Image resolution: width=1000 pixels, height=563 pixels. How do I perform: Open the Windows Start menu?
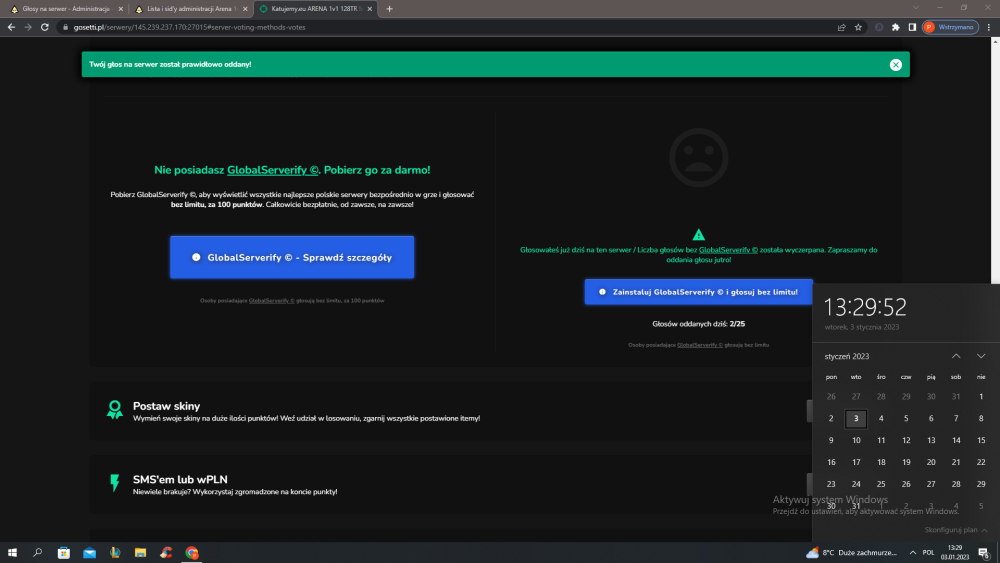point(12,553)
